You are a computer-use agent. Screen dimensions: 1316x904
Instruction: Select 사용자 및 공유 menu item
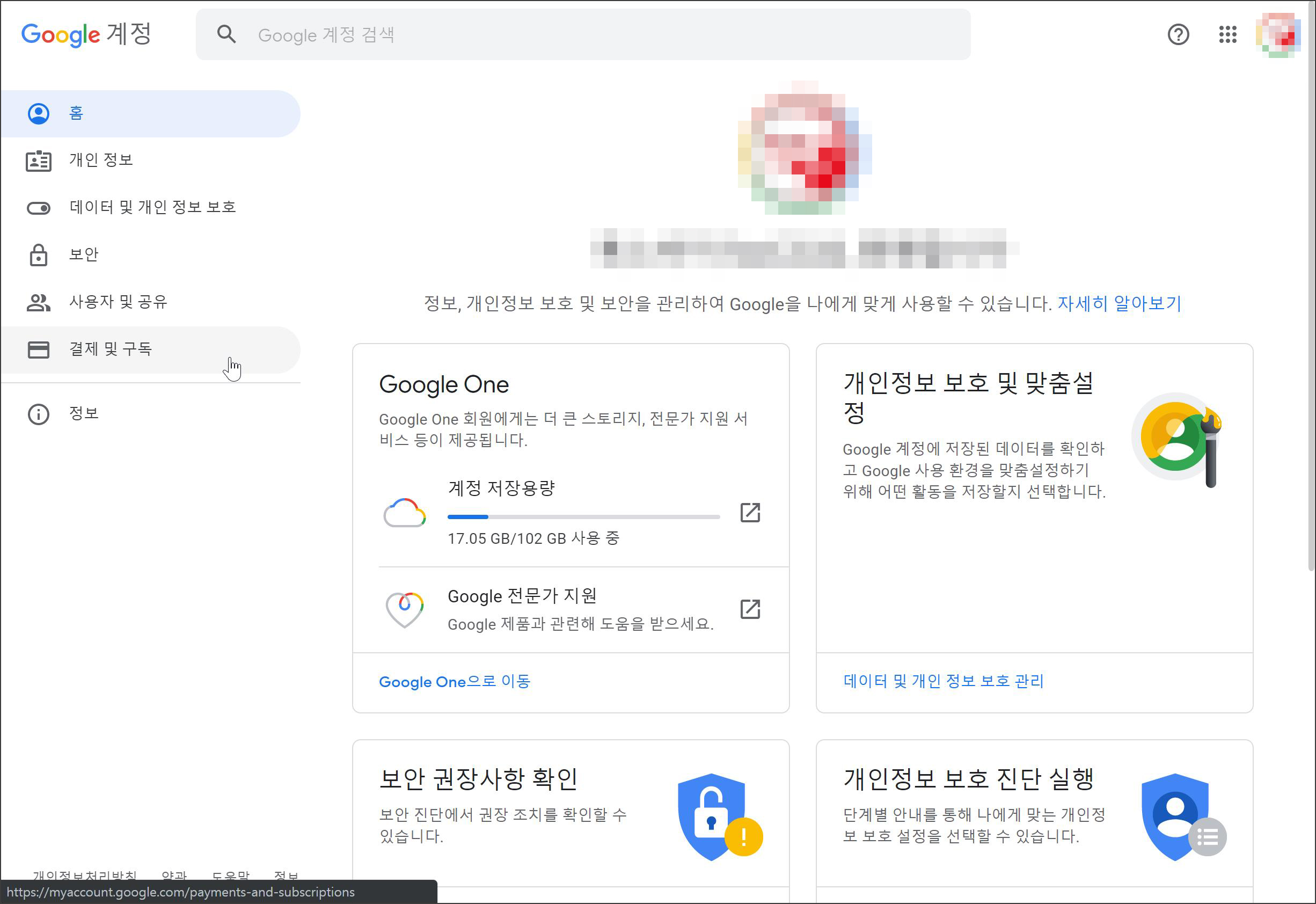coord(118,302)
